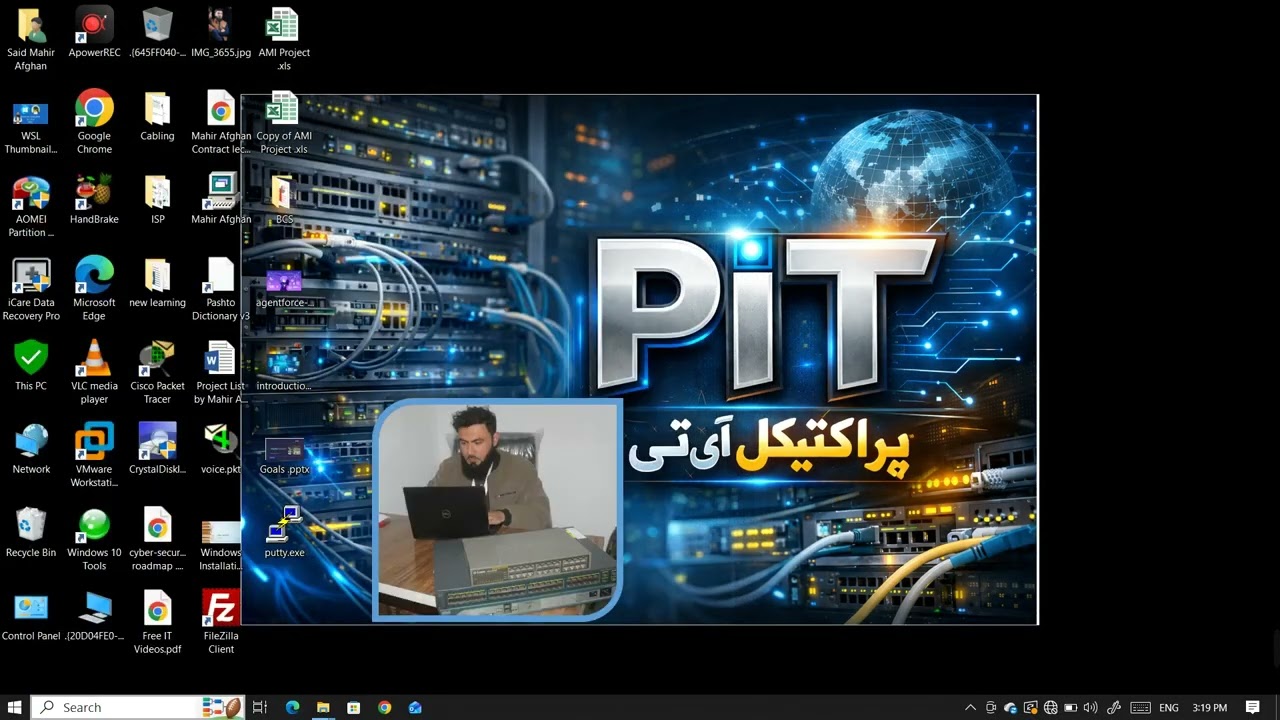Image resolution: width=1280 pixels, height=720 pixels.
Task: Launch FileZilla Client
Action: [221, 622]
